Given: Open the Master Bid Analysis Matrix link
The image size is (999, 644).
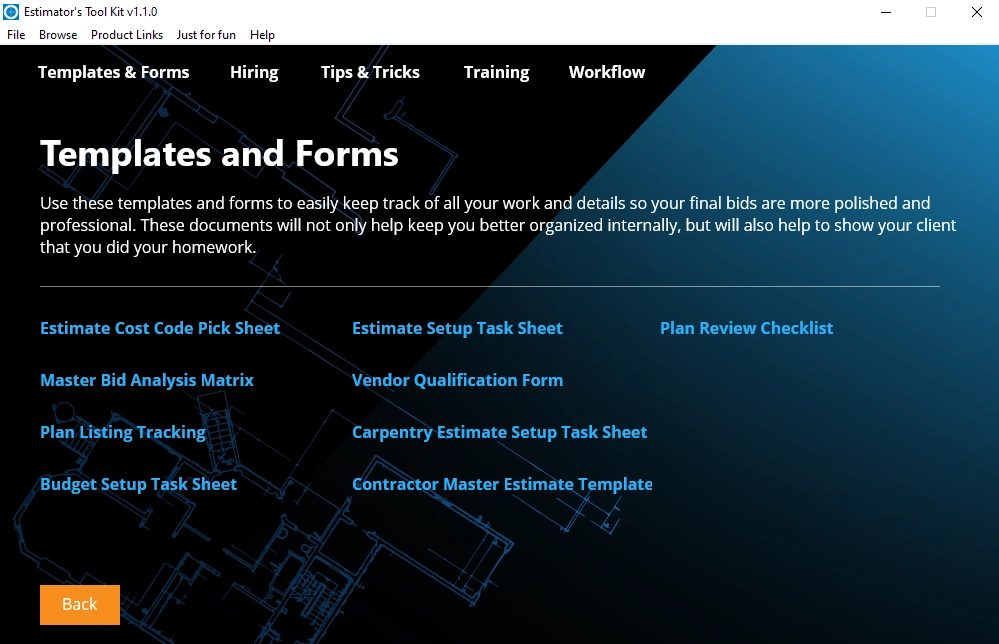Looking at the screenshot, I should (x=147, y=380).
